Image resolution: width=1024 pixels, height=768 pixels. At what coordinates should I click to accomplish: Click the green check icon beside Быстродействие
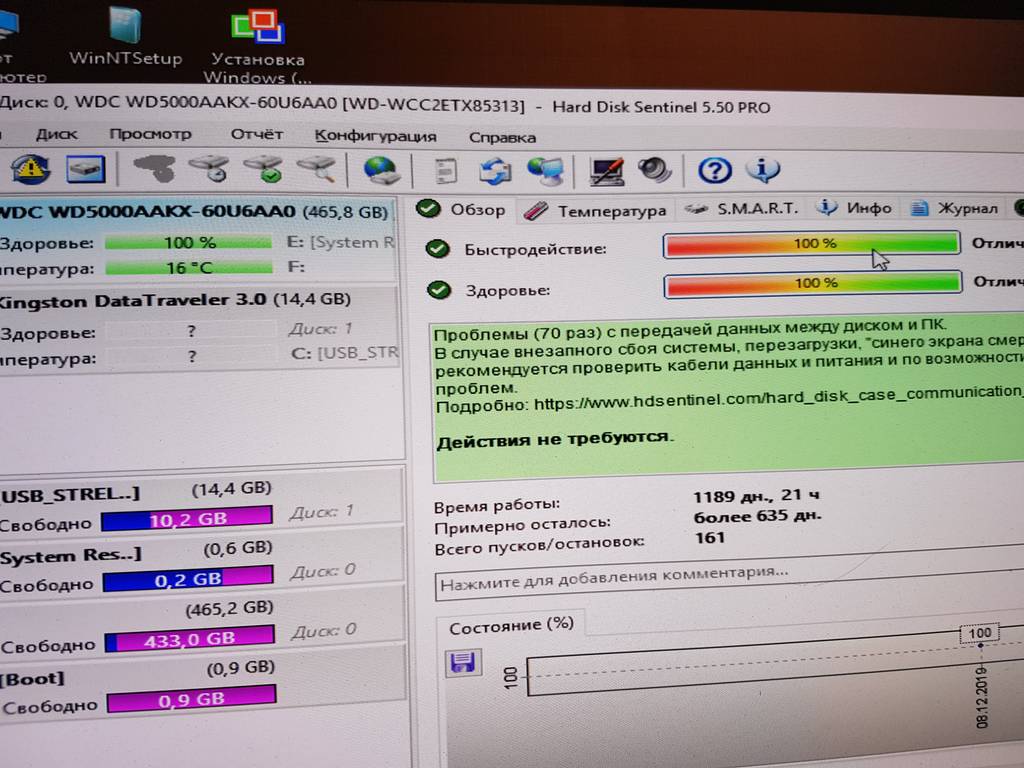[438, 249]
